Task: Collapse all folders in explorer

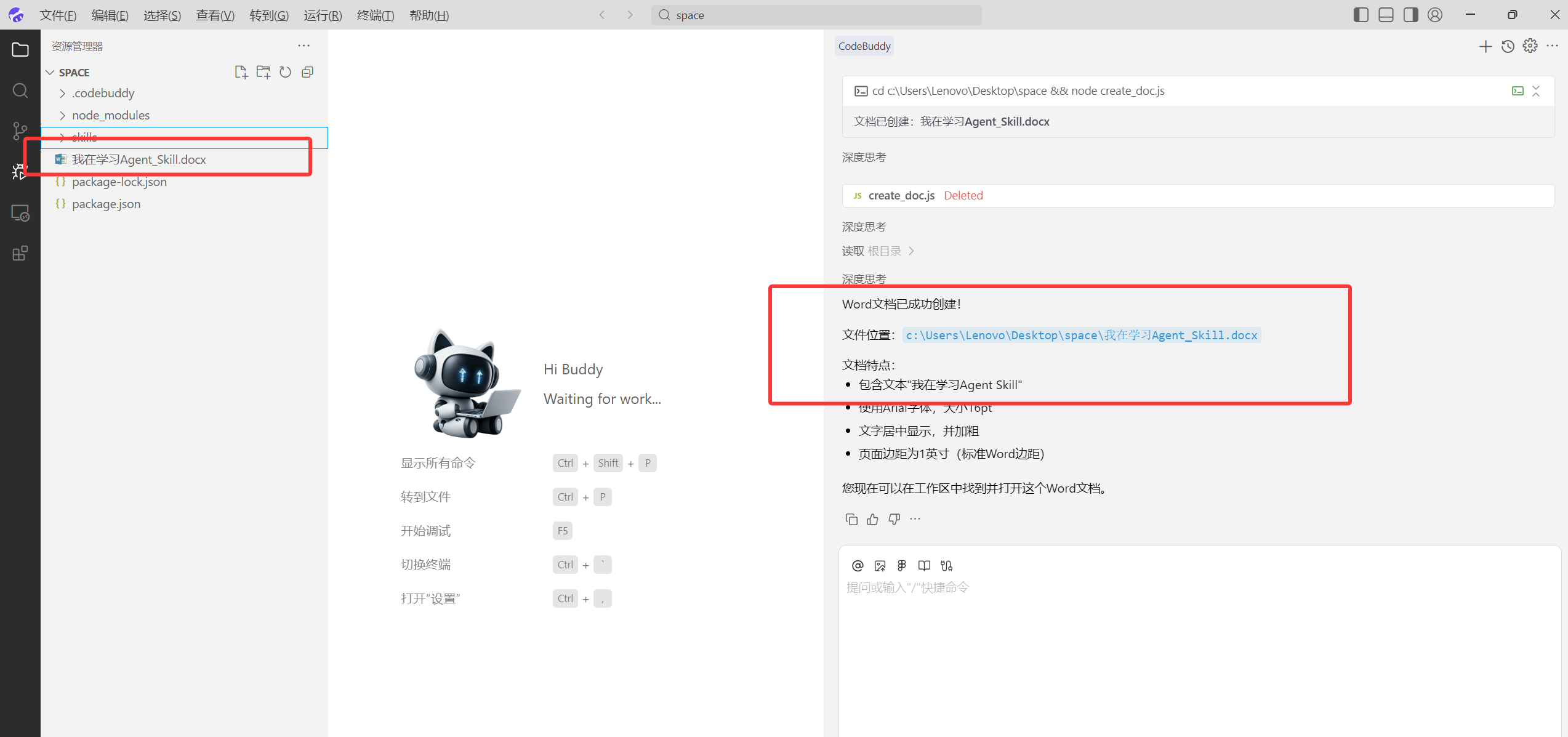Action: click(x=308, y=72)
